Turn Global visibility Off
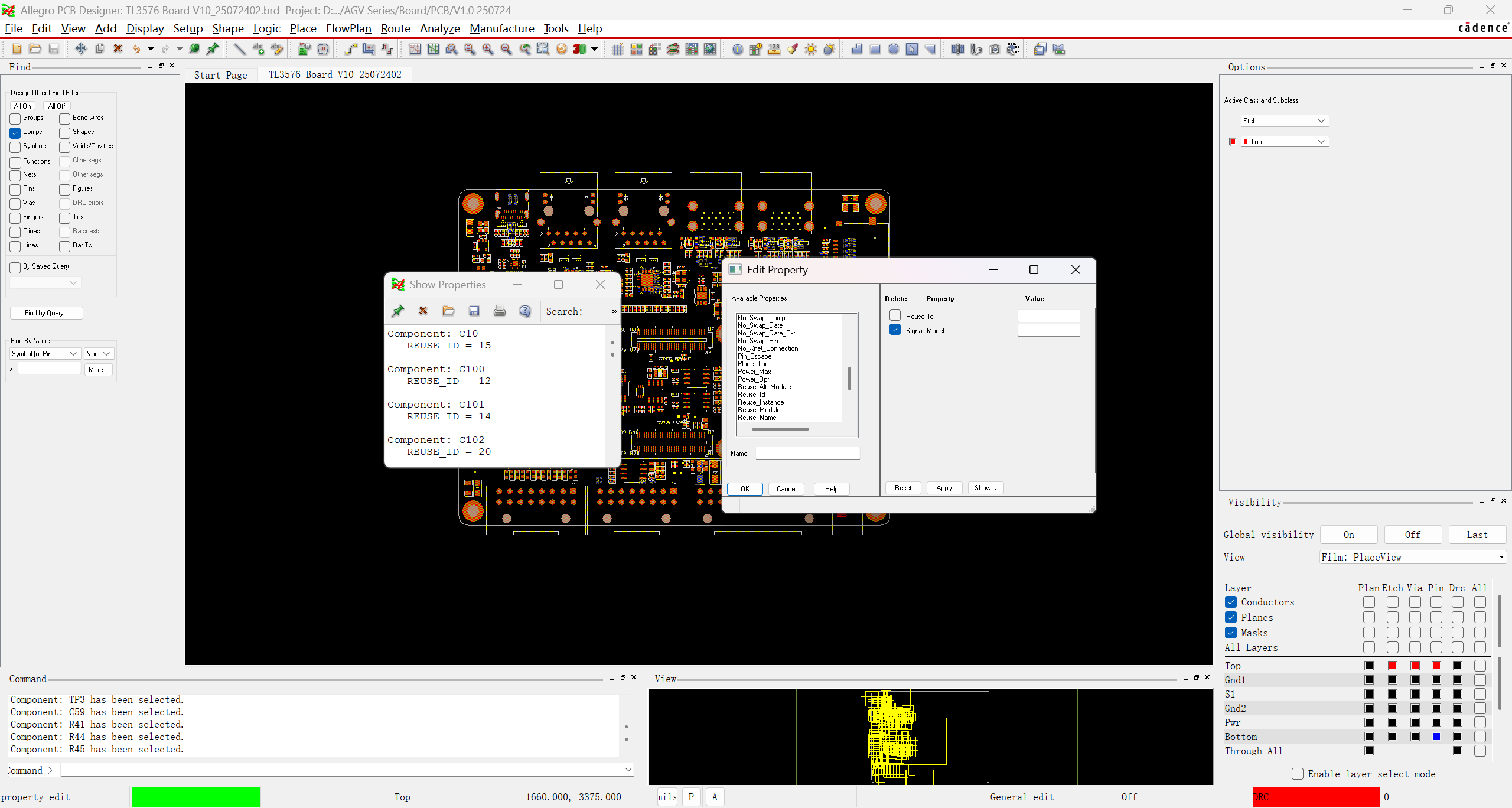 coord(1412,535)
